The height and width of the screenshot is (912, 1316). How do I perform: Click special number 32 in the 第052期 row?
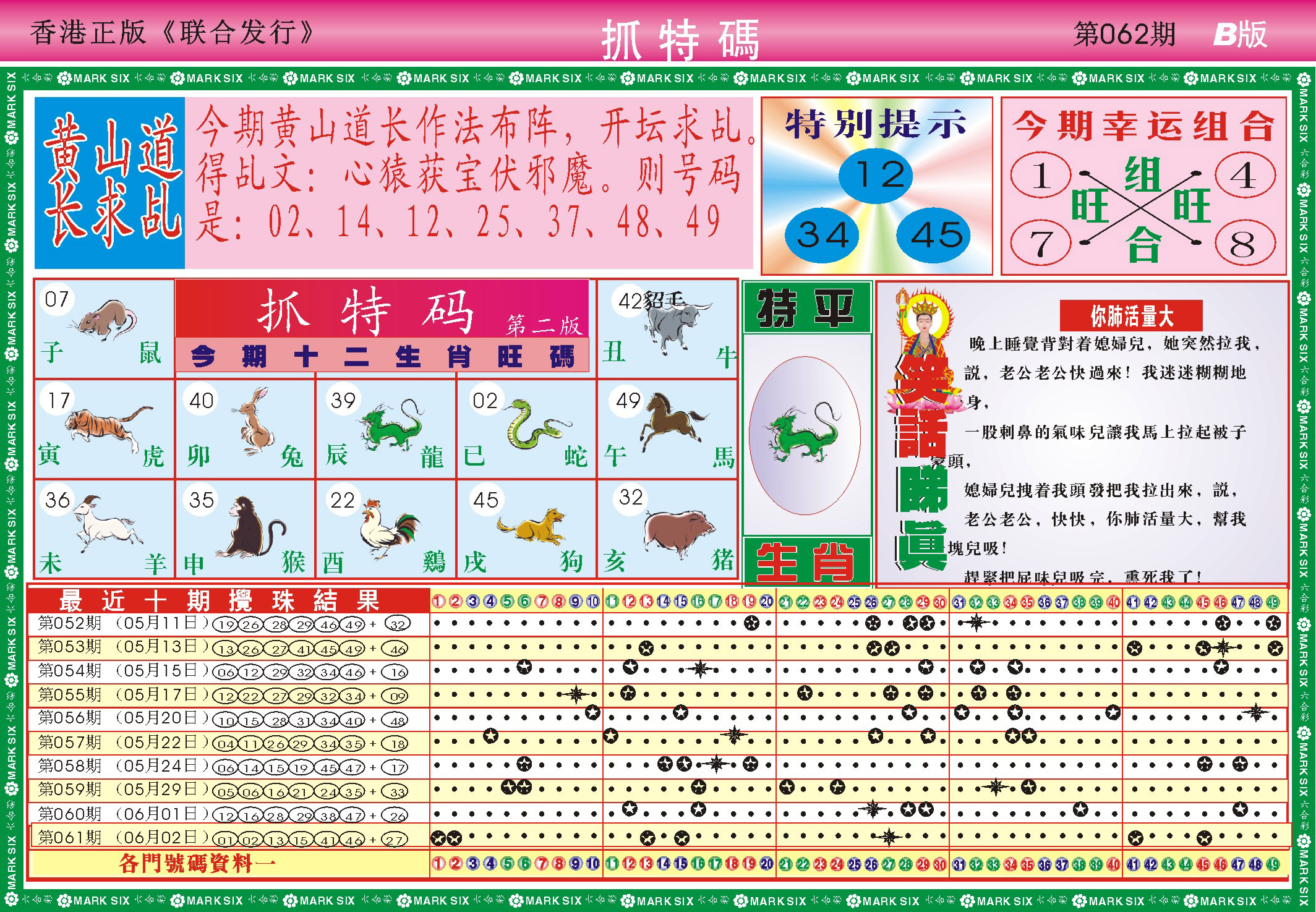coord(396,624)
